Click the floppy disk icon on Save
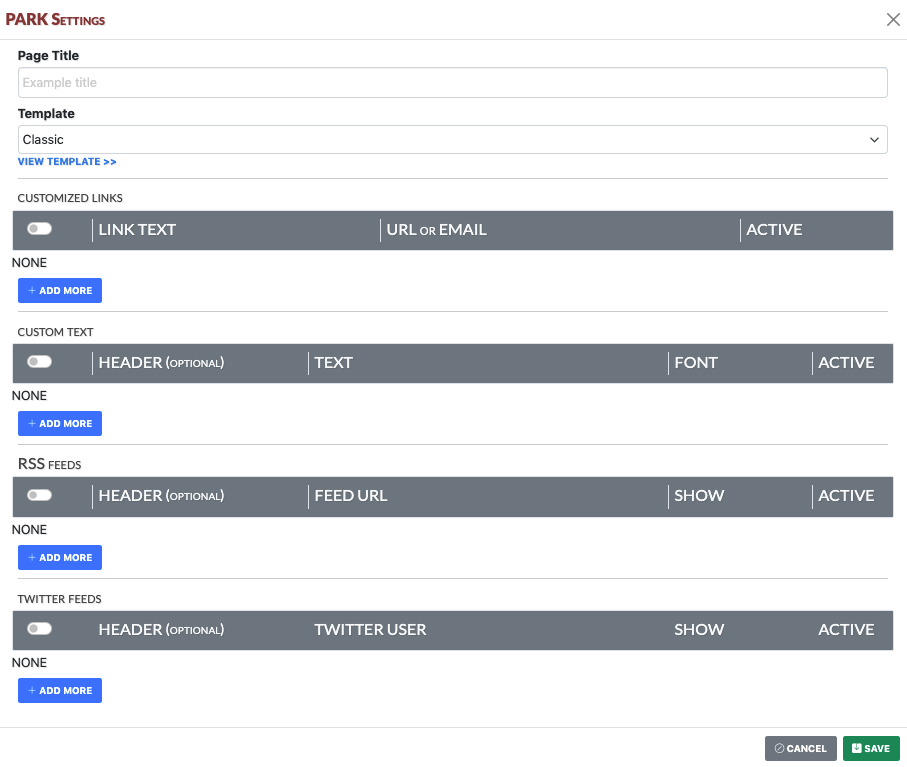The width and height of the screenshot is (907, 767). click(x=857, y=748)
